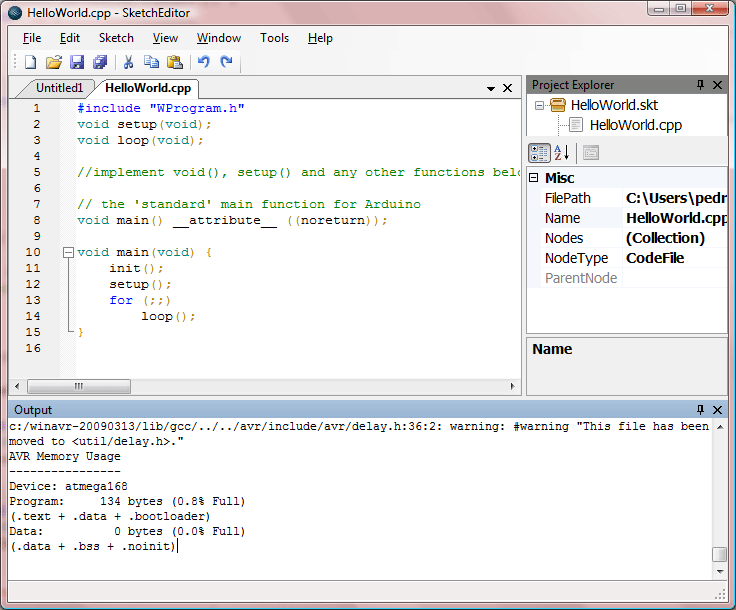The width and height of the screenshot is (736, 610).
Task: Select the HelloWorld.cpp editor tab
Action: pyautogui.click(x=148, y=88)
